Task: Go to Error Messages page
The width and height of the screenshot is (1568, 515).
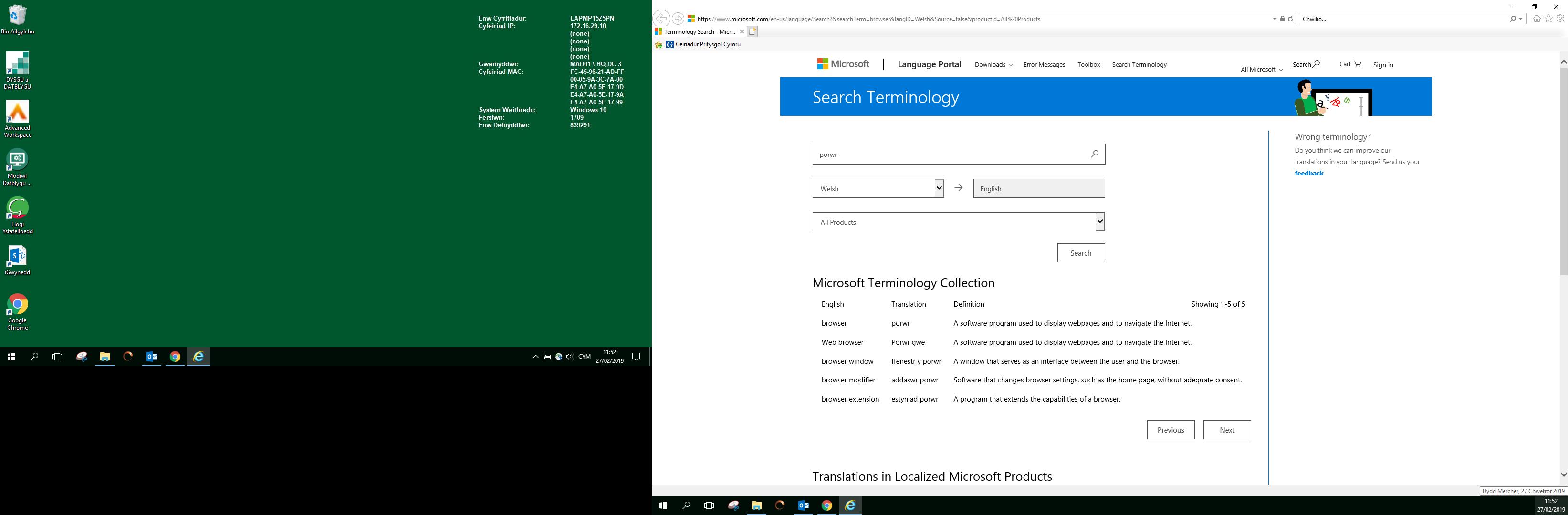Action: [x=1044, y=64]
